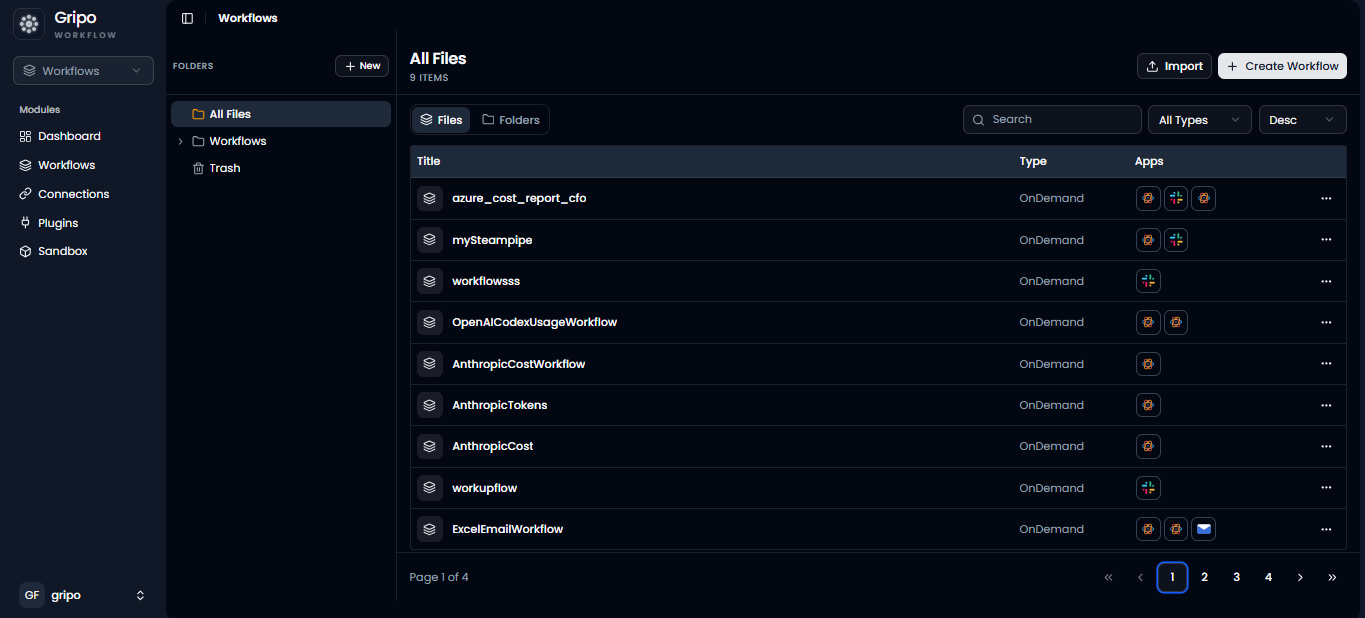Open more options for mySteampipe
Image resolution: width=1365 pixels, height=618 pixels.
click(x=1326, y=240)
